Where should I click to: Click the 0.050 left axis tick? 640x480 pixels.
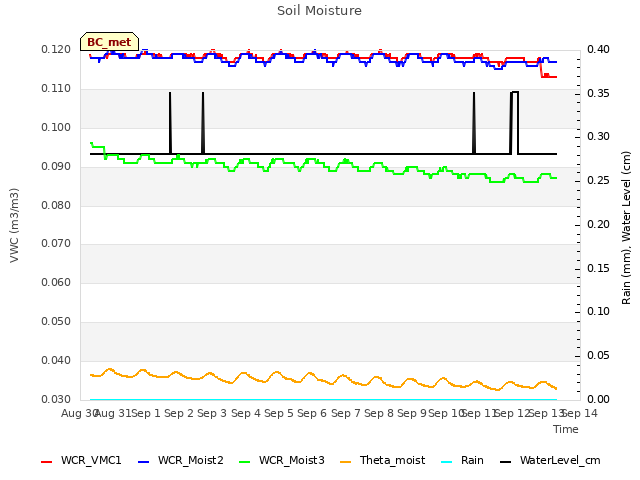point(56,322)
